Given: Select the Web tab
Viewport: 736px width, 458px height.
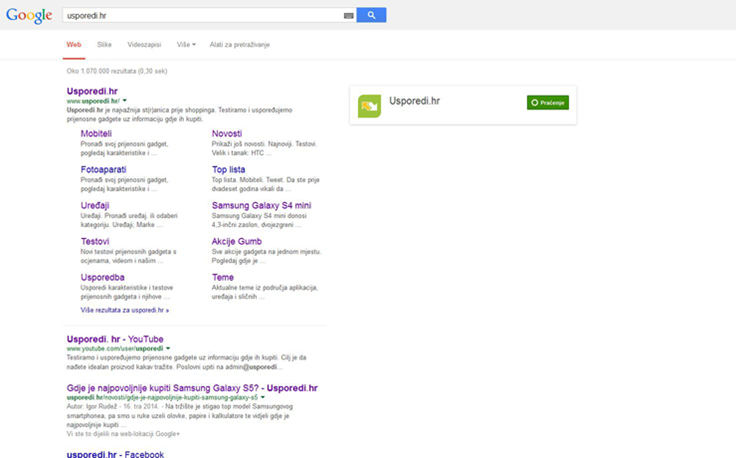Looking at the screenshot, I should click(x=74, y=45).
